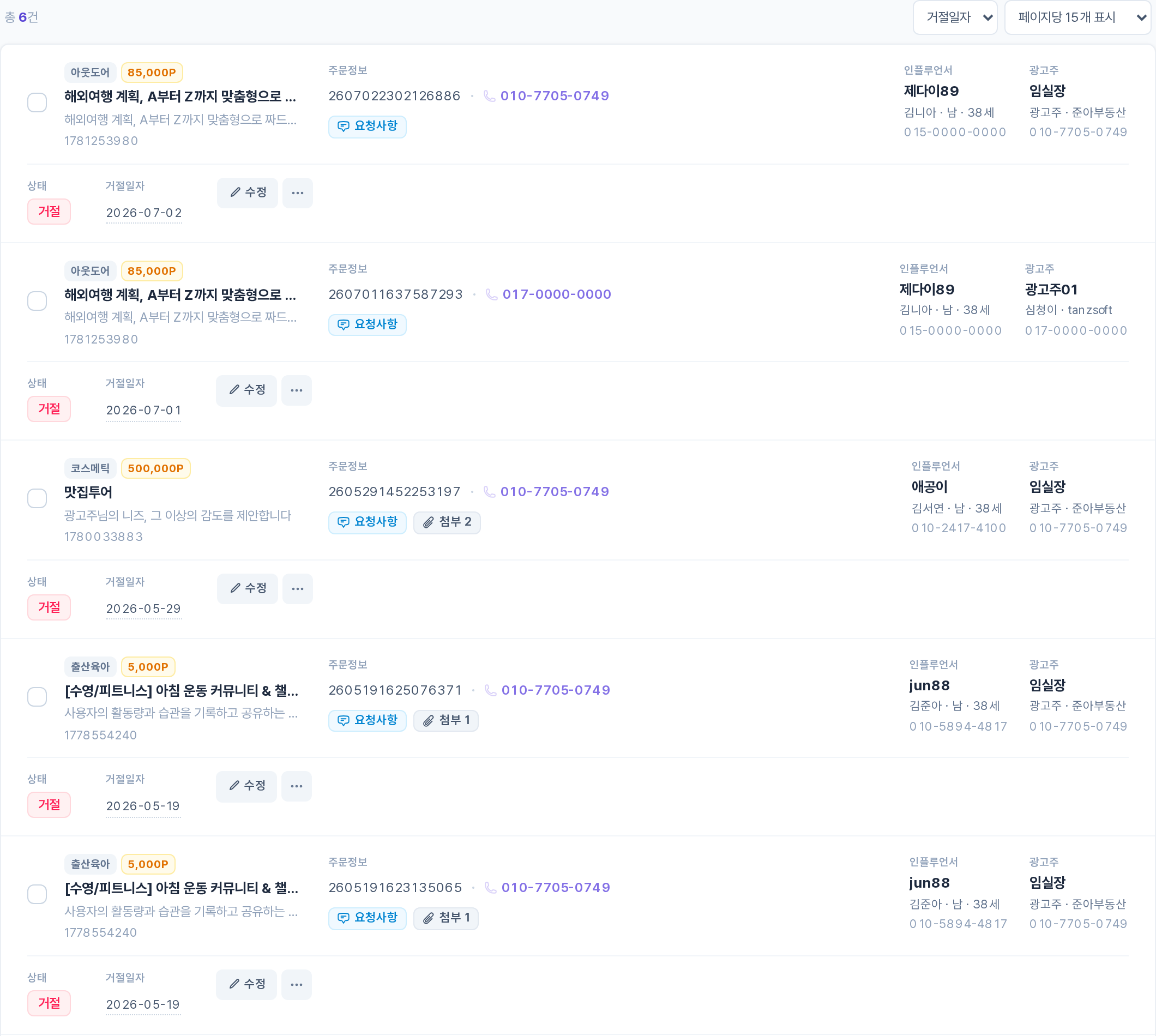The height and width of the screenshot is (1036, 1156).
Task: Click the 500,000P point badge
Action: [155, 468]
